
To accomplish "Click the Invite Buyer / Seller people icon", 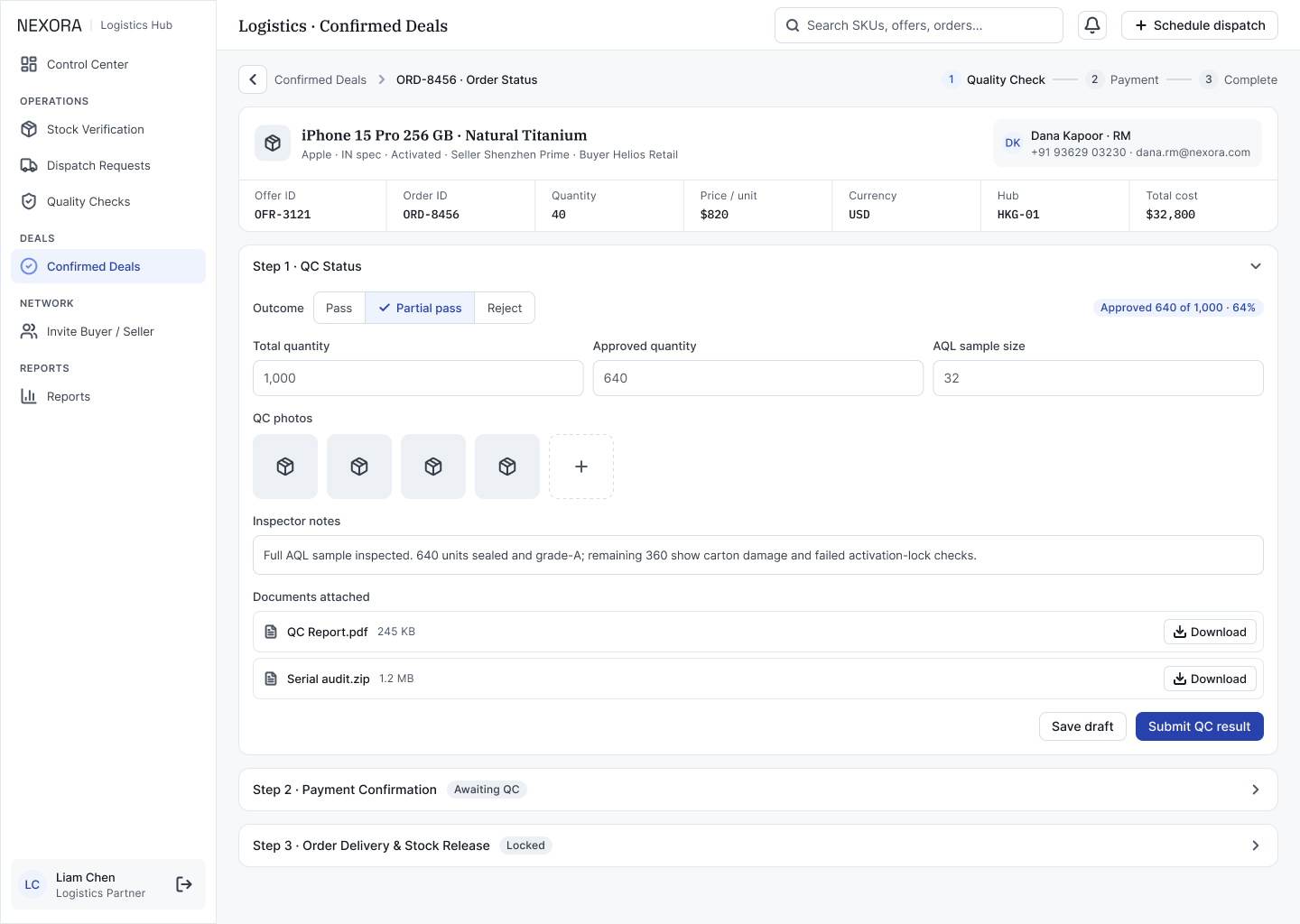I will click(29, 331).
